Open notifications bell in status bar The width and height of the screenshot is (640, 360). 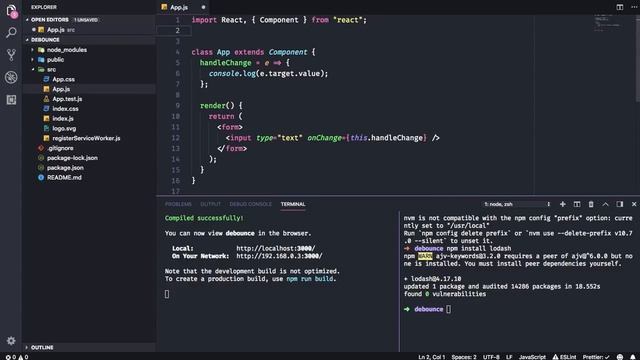coord(633,357)
